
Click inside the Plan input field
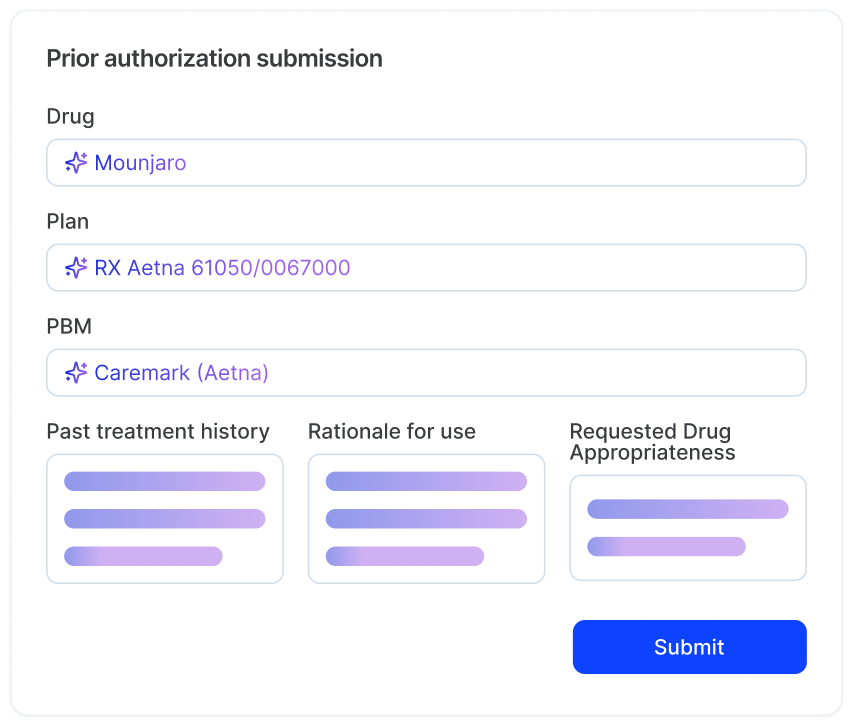coord(426,267)
